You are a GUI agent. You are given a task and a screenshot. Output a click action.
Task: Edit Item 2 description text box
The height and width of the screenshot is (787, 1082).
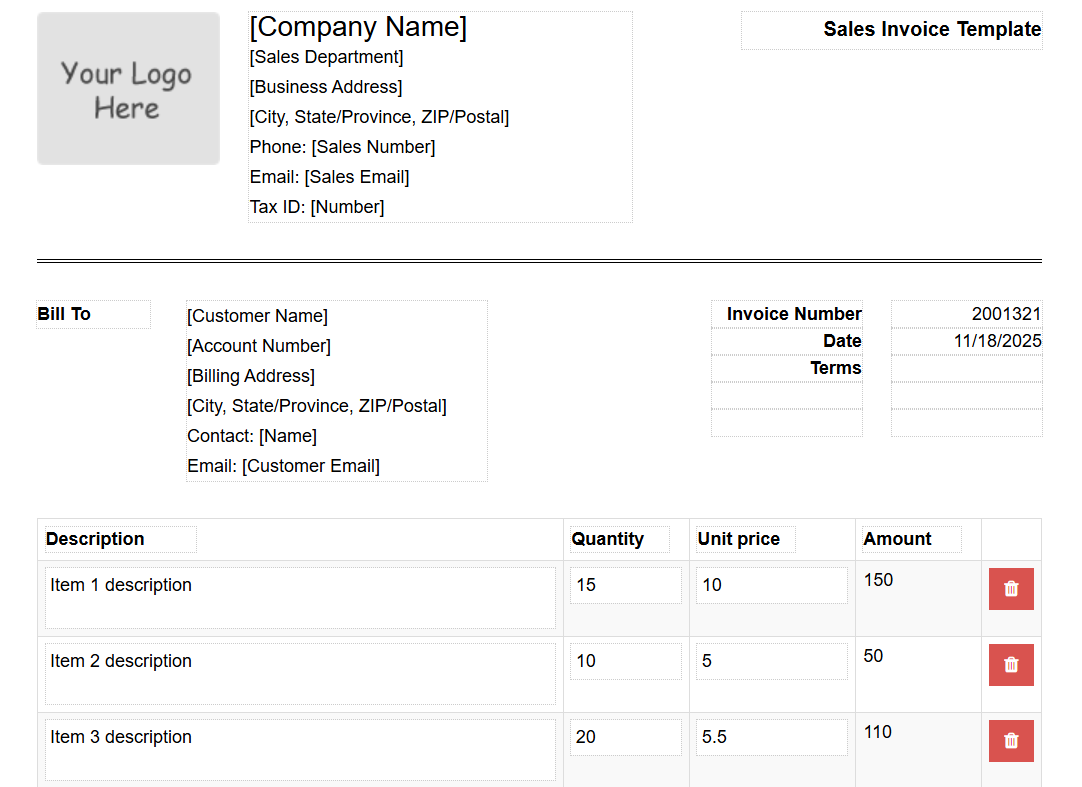coord(300,674)
